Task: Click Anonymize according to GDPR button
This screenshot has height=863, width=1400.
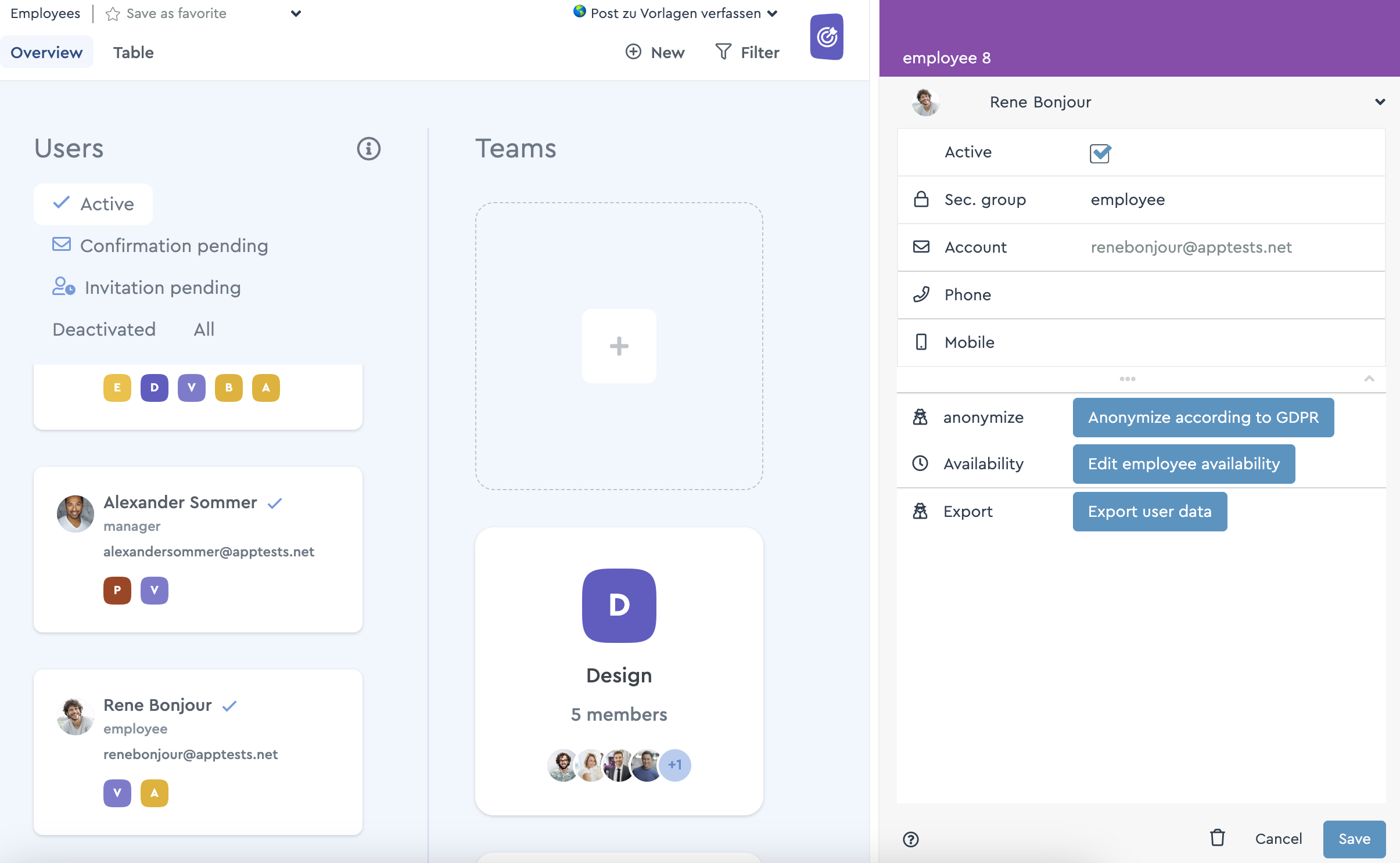Action: coord(1202,418)
